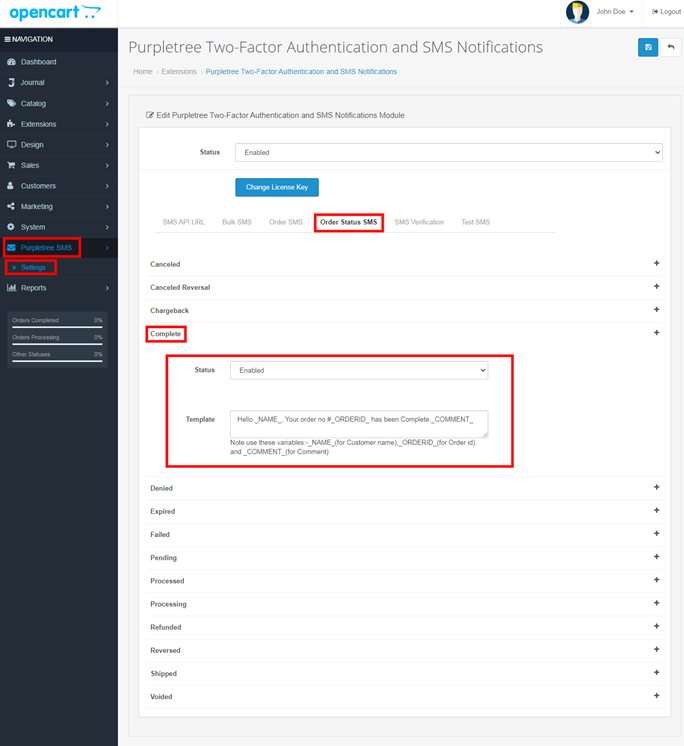Click the Other Statuses progress bar
Viewport: 684px width, 746px height.
tap(57, 361)
